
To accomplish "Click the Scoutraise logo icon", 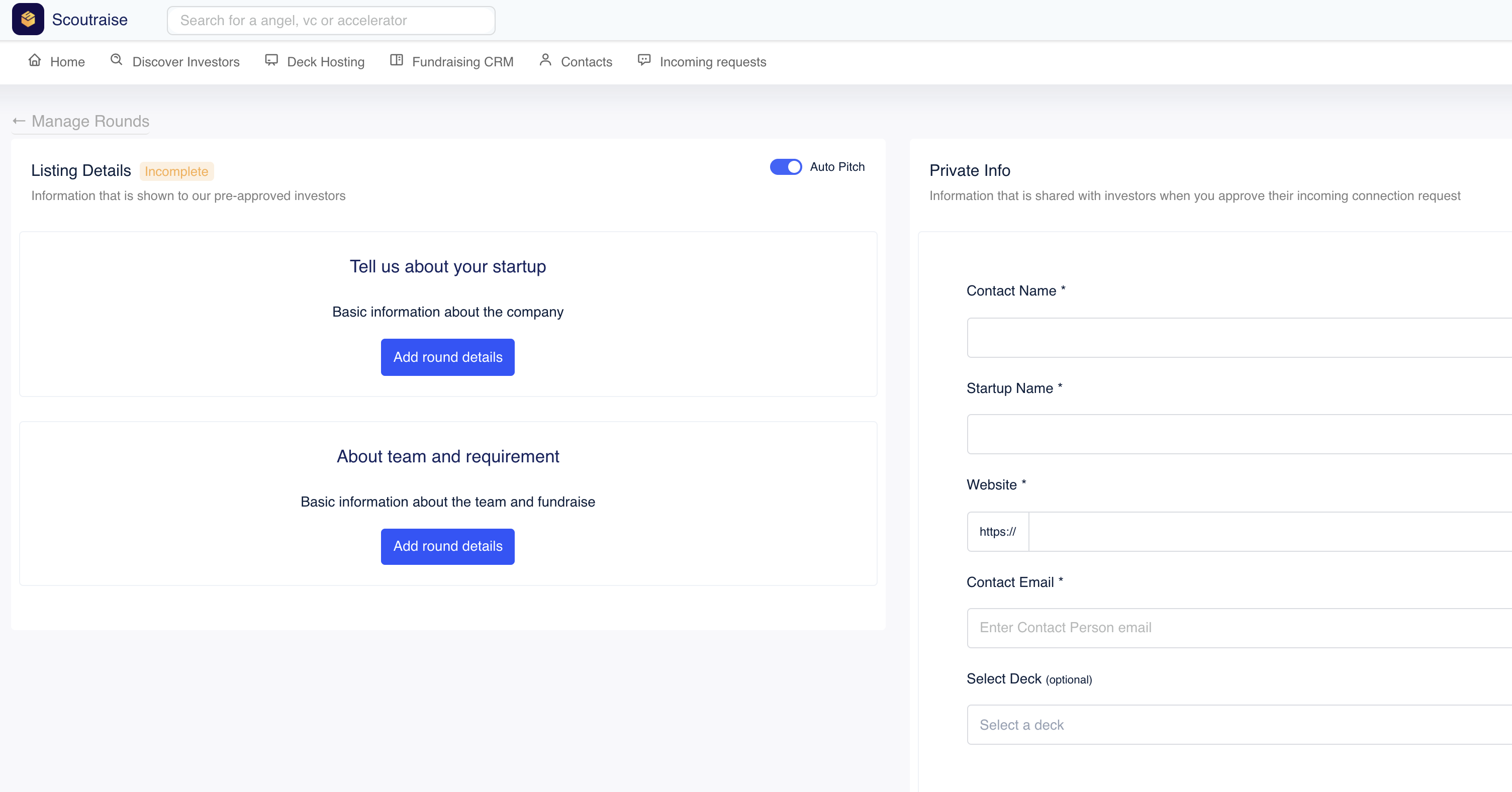I will pos(28,20).
